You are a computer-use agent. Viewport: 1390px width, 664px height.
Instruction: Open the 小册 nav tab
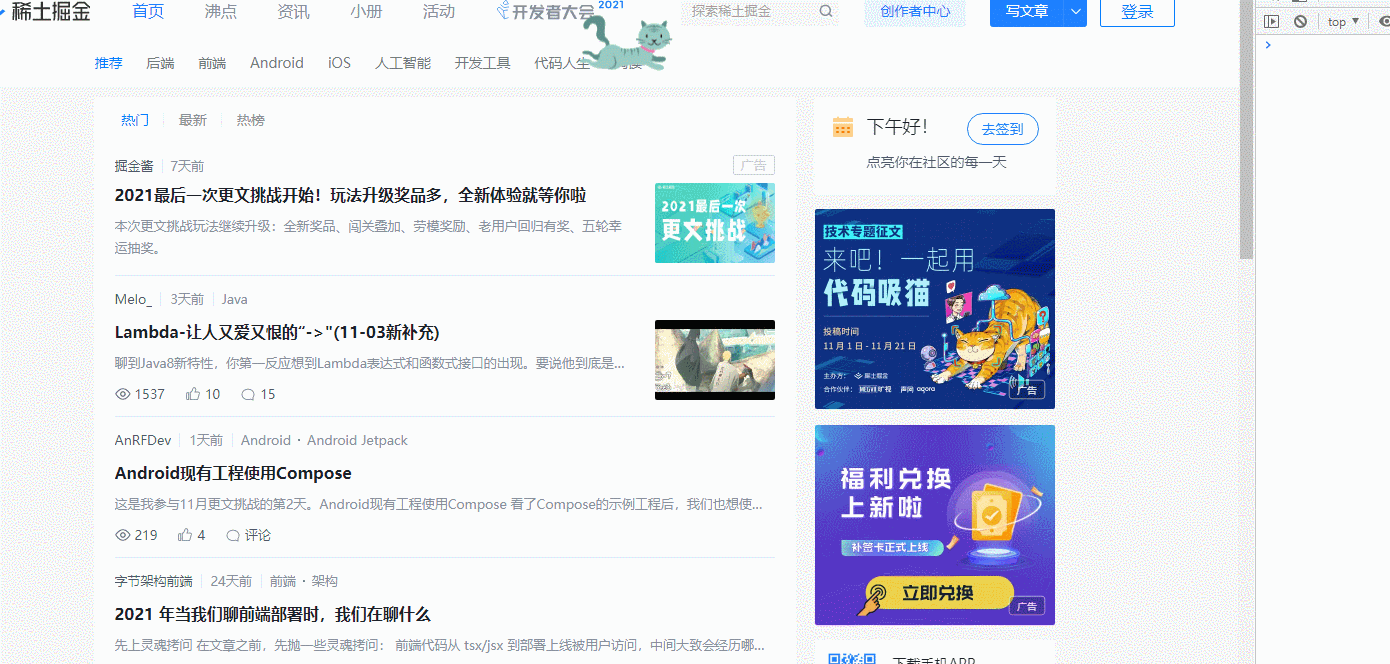pyautogui.click(x=366, y=12)
